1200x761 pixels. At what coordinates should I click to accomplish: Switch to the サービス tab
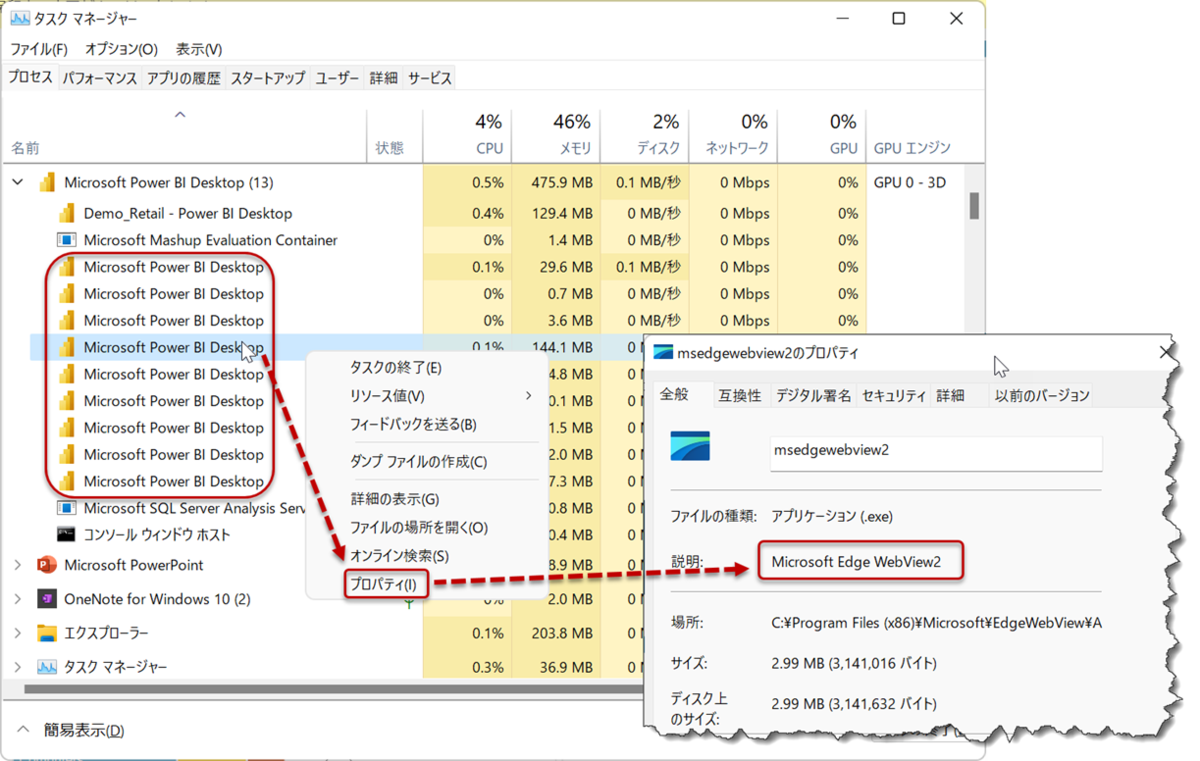click(429, 78)
